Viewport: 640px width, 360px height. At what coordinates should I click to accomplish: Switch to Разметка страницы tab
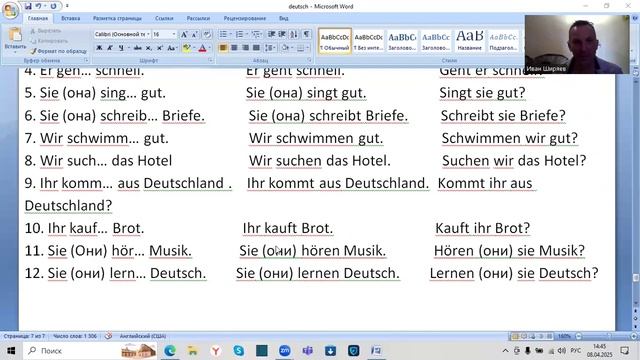[117, 18]
